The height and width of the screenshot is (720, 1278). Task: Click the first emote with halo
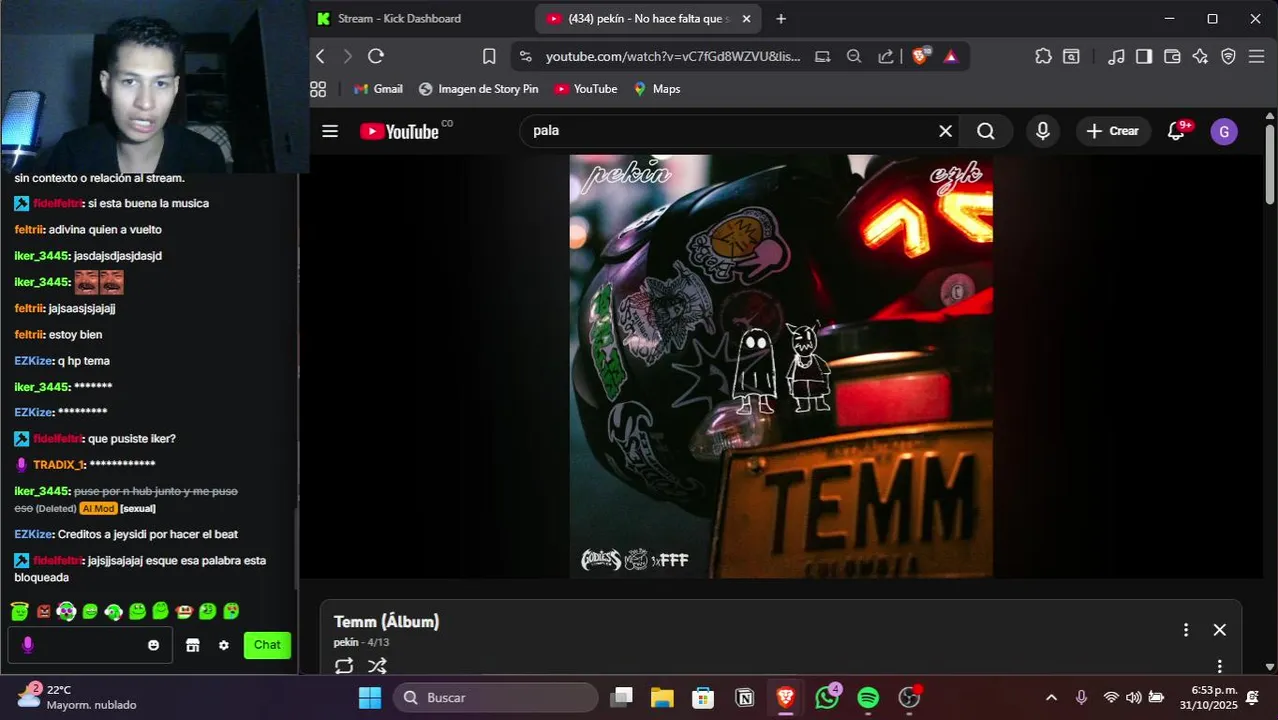[19, 611]
